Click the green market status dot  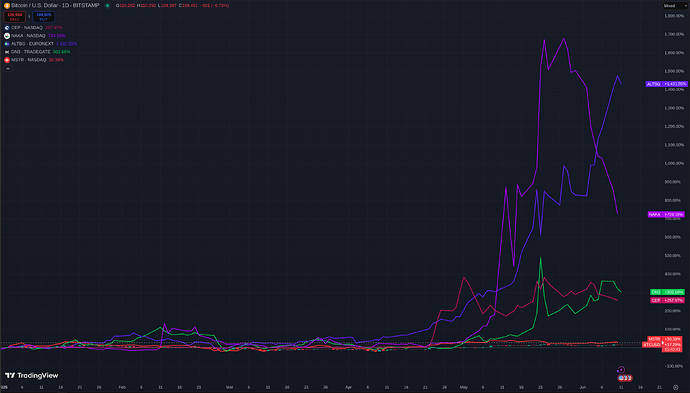click(107, 6)
